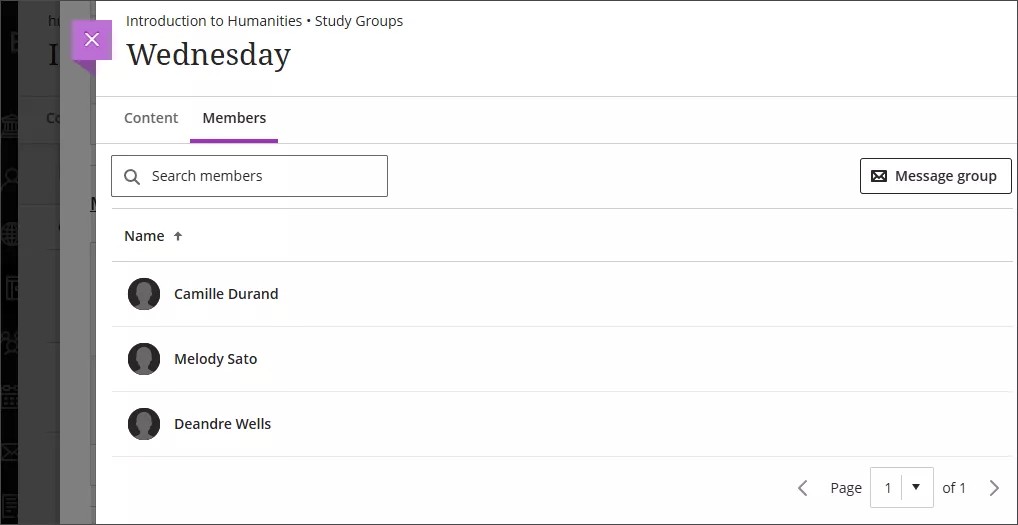Click the dropdown triangle in page selector
This screenshot has width=1018, height=525.
916,487
